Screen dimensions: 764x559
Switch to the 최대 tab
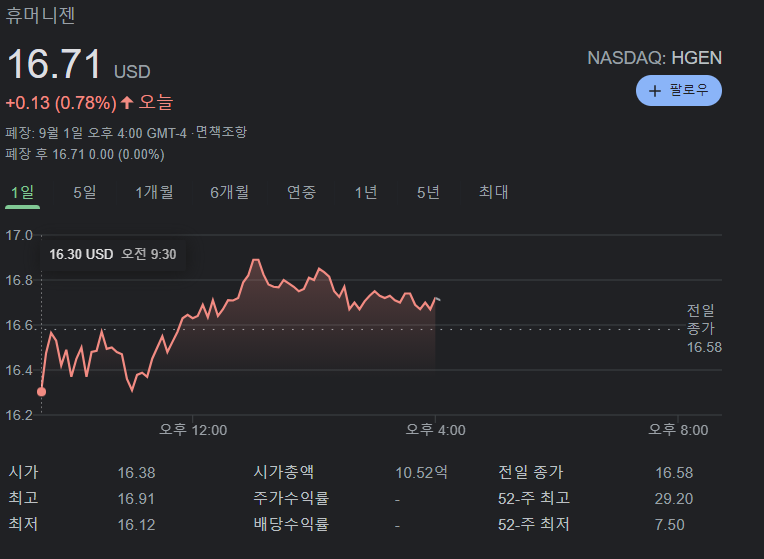(x=493, y=193)
